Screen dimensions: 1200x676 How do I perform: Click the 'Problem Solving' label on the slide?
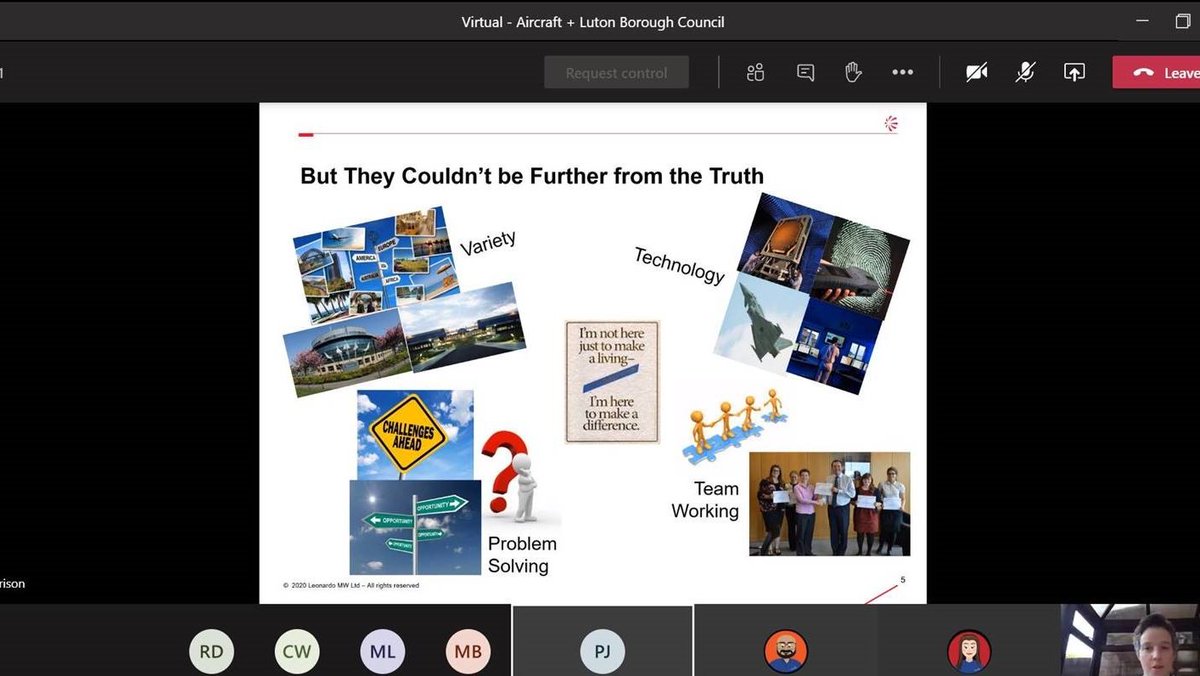[522, 555]
